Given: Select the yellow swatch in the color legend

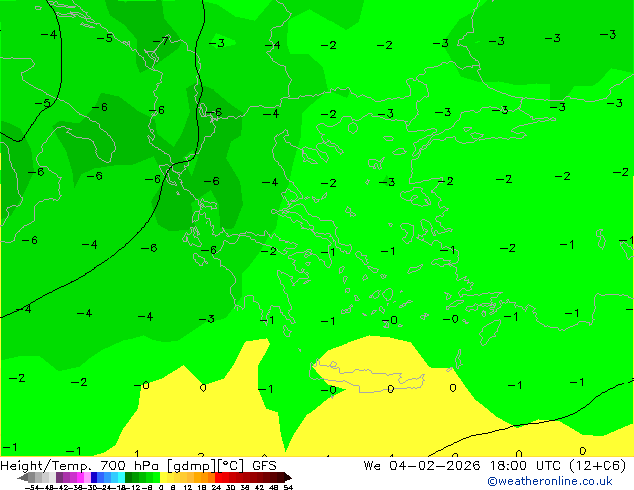Looking at the screenshot, I should (x=163, y=477).
